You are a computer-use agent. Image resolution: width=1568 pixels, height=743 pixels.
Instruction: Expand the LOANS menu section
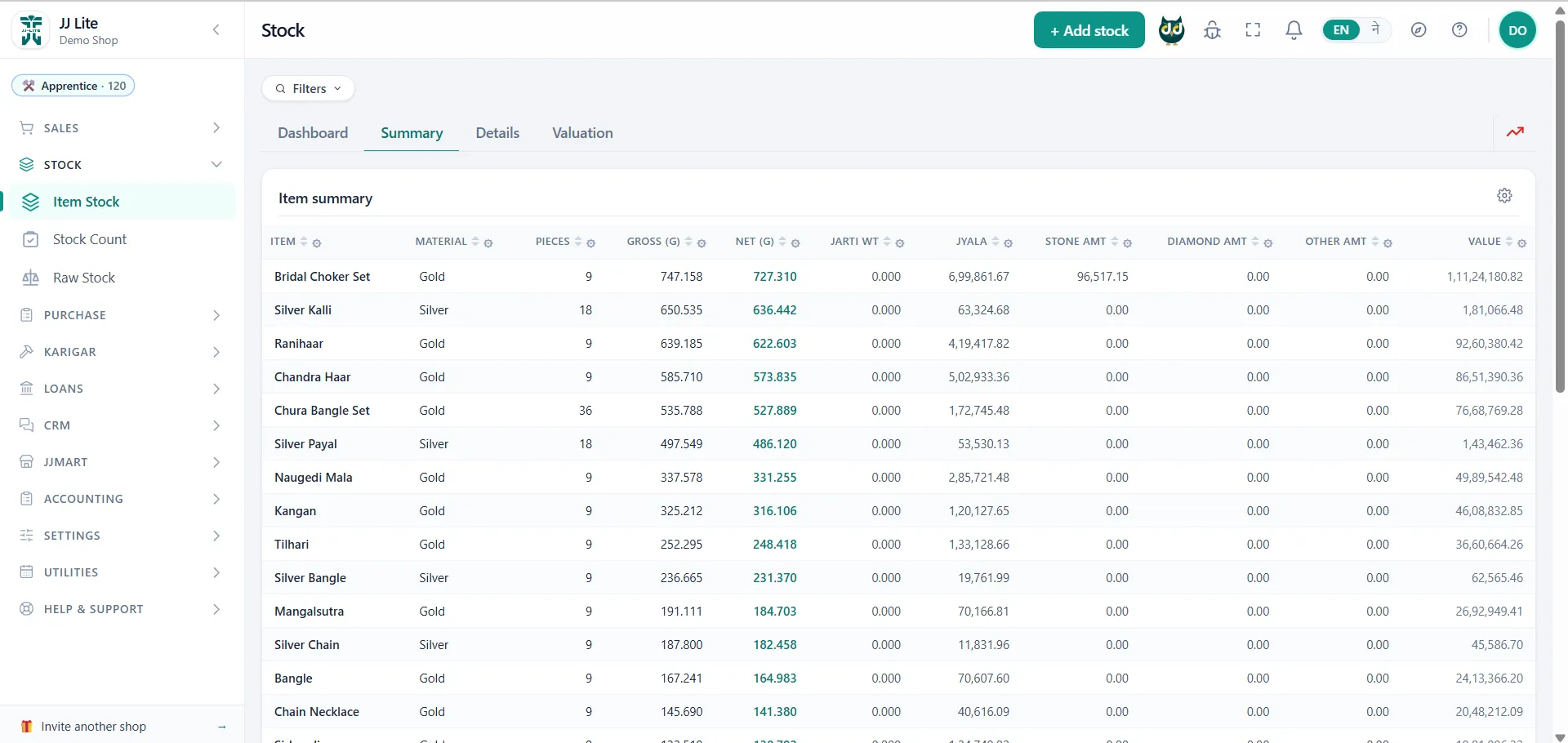(121, 389)
